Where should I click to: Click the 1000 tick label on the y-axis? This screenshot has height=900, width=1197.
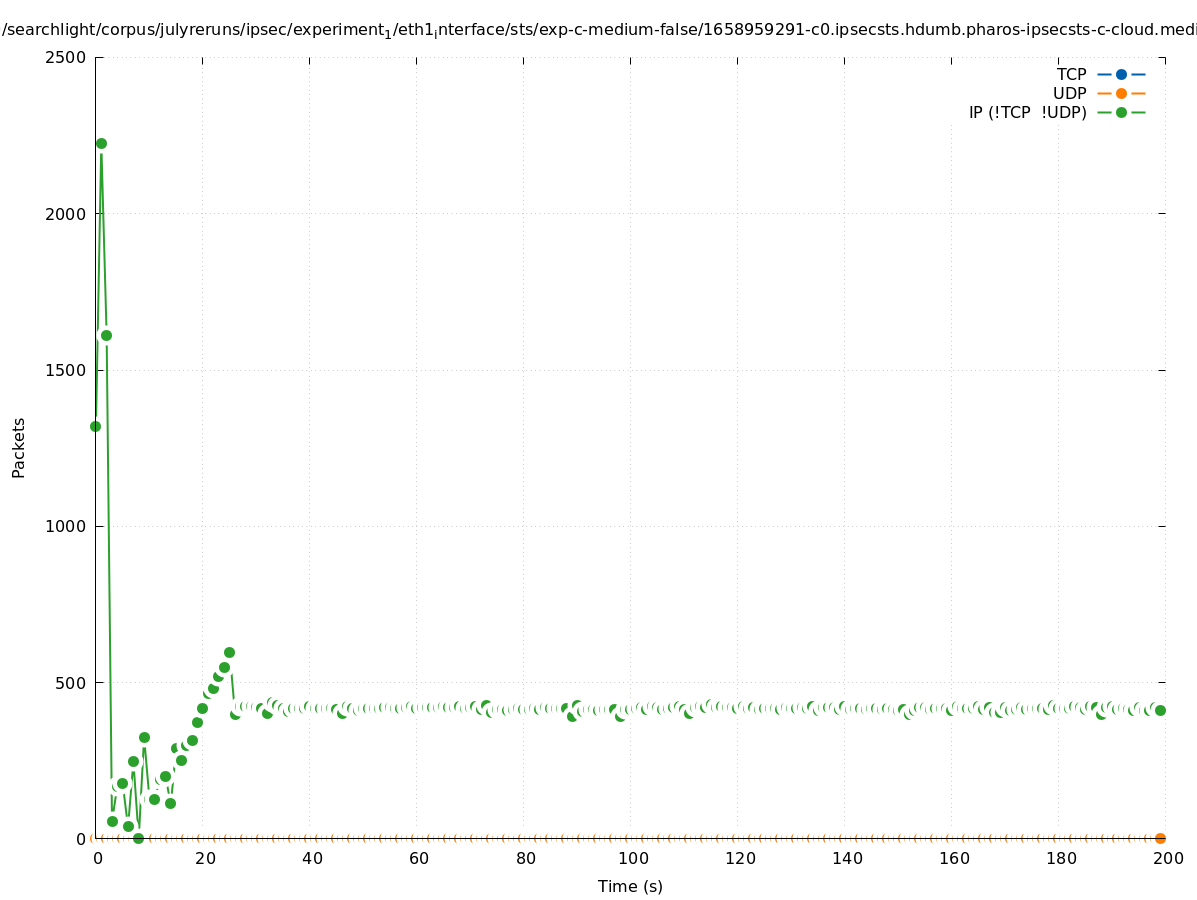[x=65, y=526]
